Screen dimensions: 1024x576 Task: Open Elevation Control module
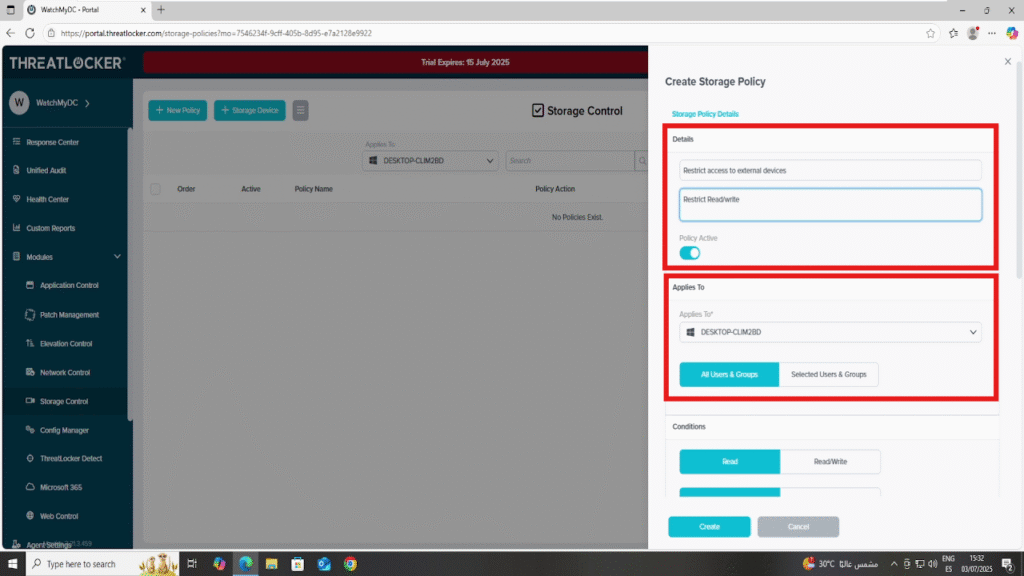(65, 344)
